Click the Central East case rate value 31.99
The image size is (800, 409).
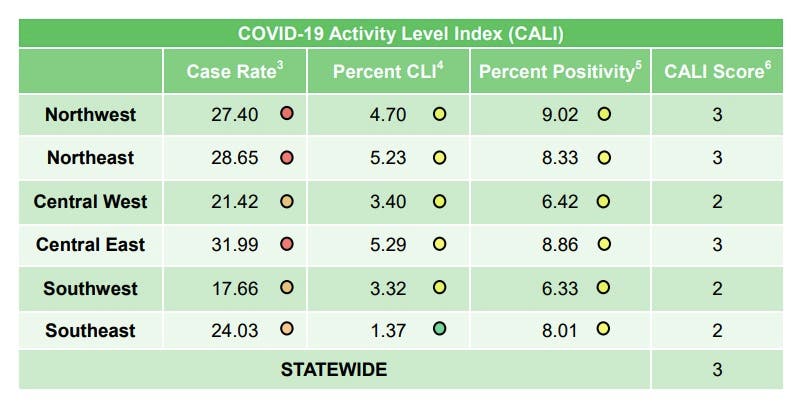[x=236, y=245]
